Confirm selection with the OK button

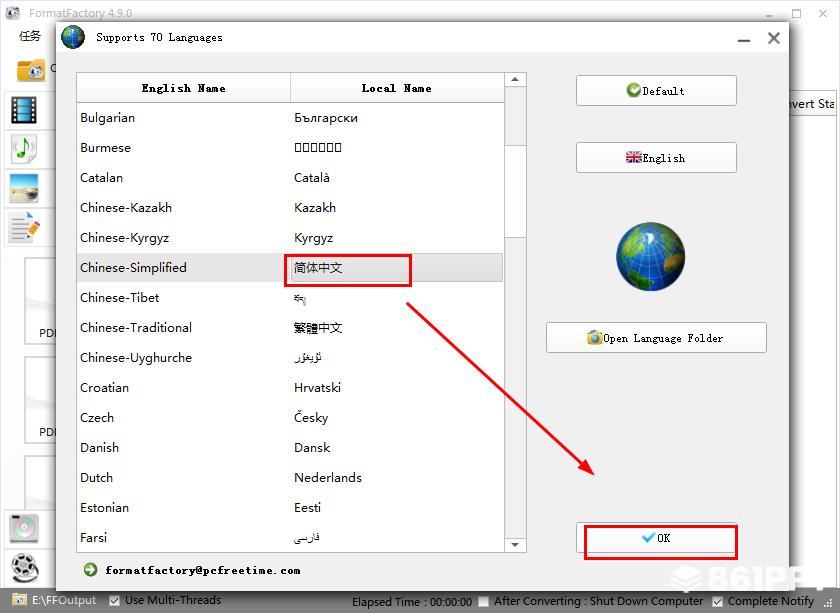point(656,538)
